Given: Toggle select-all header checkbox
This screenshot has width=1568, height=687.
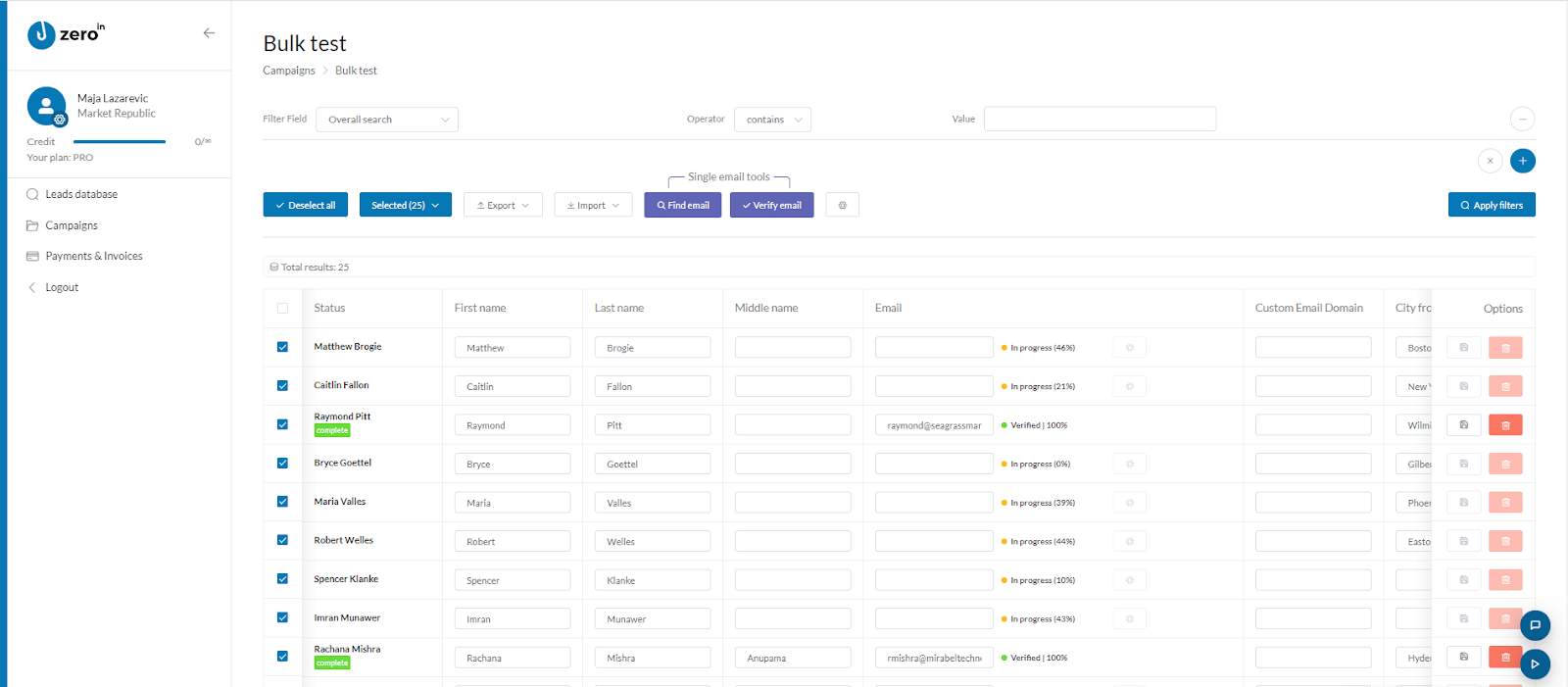Looking at the screenshot, I should 282,308.
